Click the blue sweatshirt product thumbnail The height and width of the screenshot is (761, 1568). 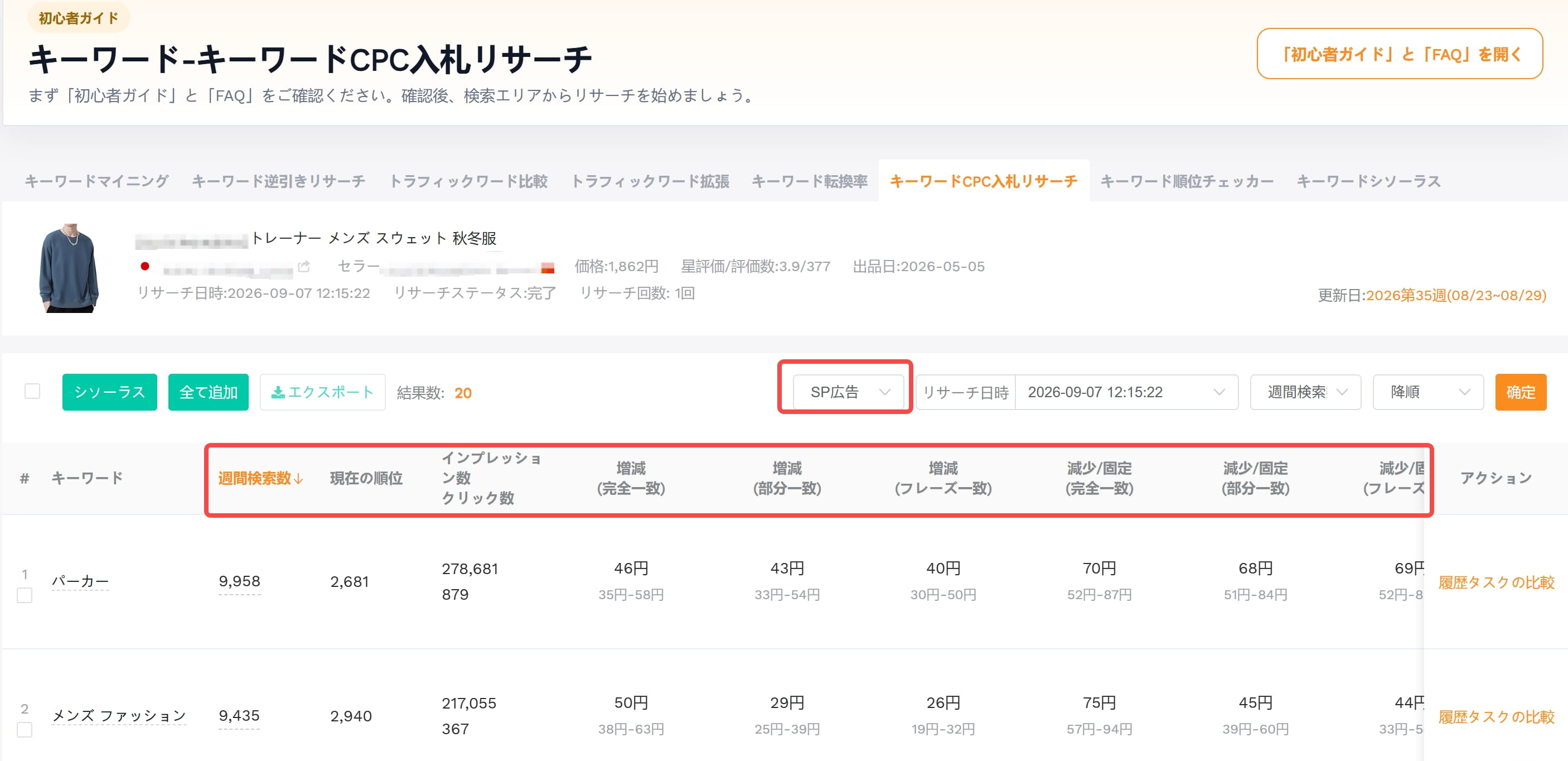[x=69, y=268]
